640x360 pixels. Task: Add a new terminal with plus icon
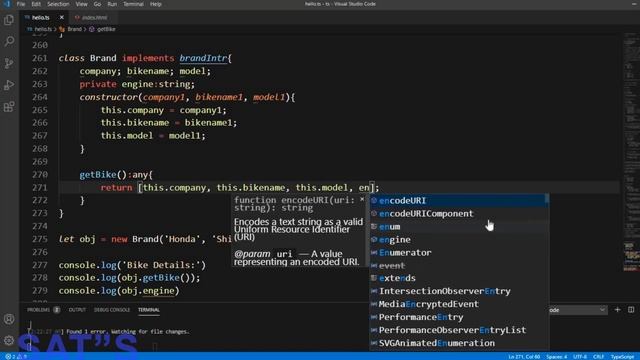point(617,310)
